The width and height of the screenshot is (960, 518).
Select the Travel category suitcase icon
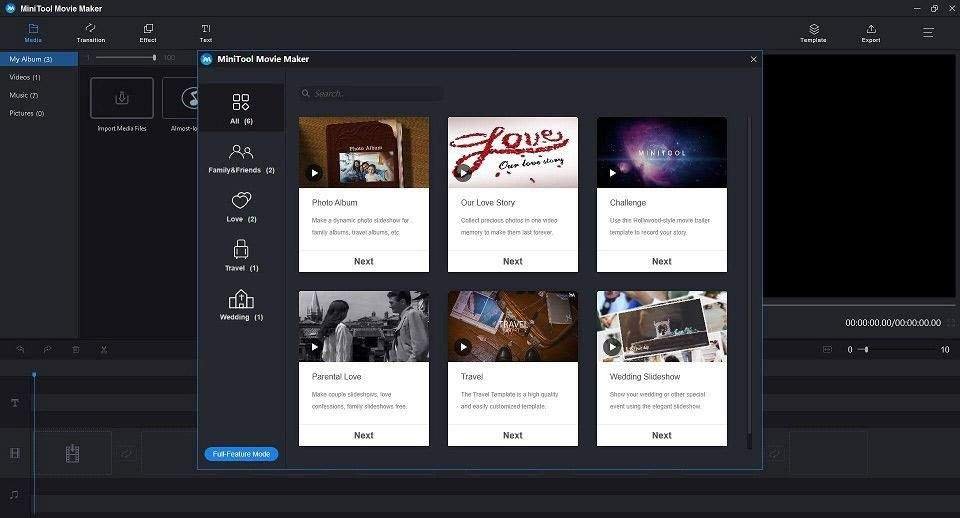(241, 250)
